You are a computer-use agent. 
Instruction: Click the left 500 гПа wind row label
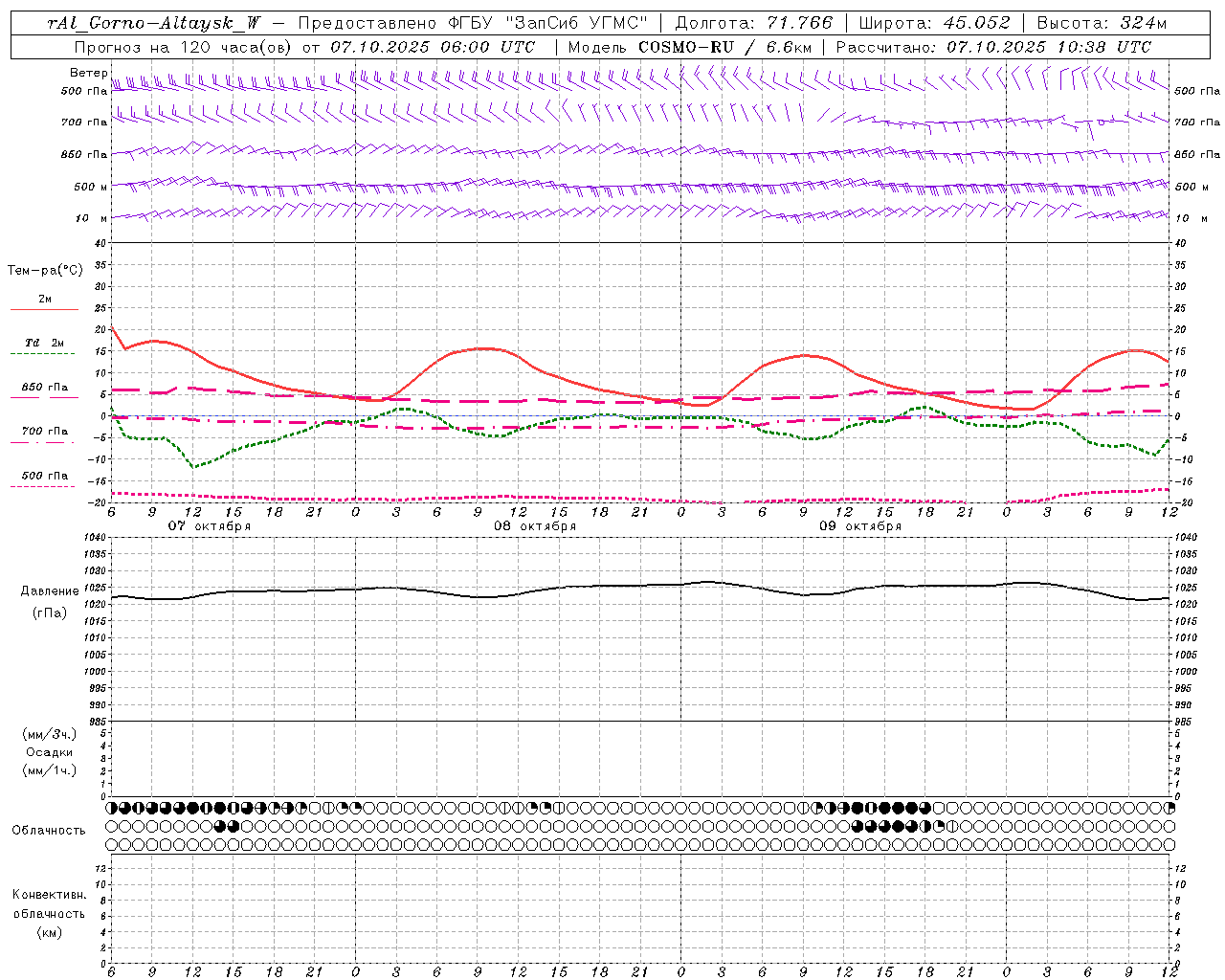click(x=84, y=91)
